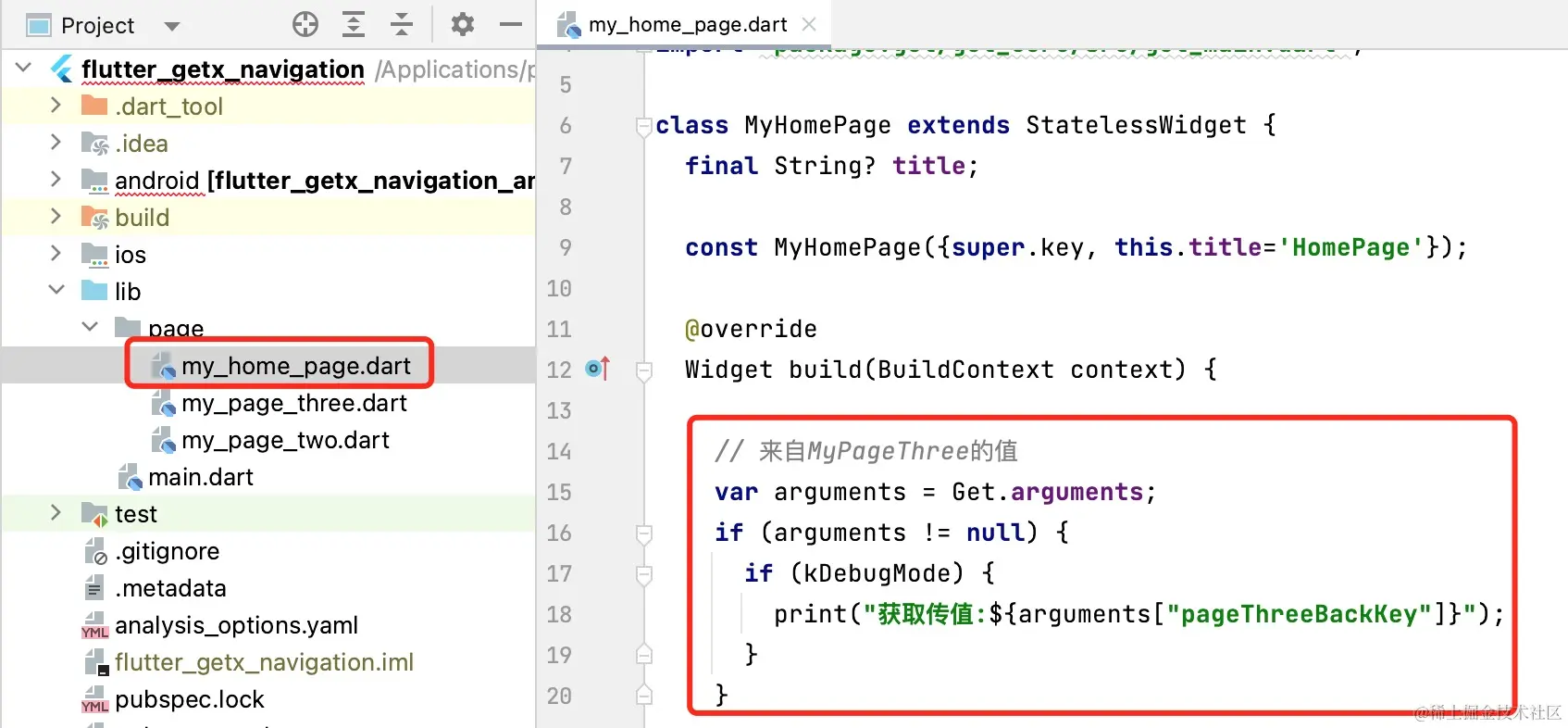The width and height of the screenshot is (1568, 728).
Task: Click the "pageThreeBackKey" string
Action: [1300, 614]
